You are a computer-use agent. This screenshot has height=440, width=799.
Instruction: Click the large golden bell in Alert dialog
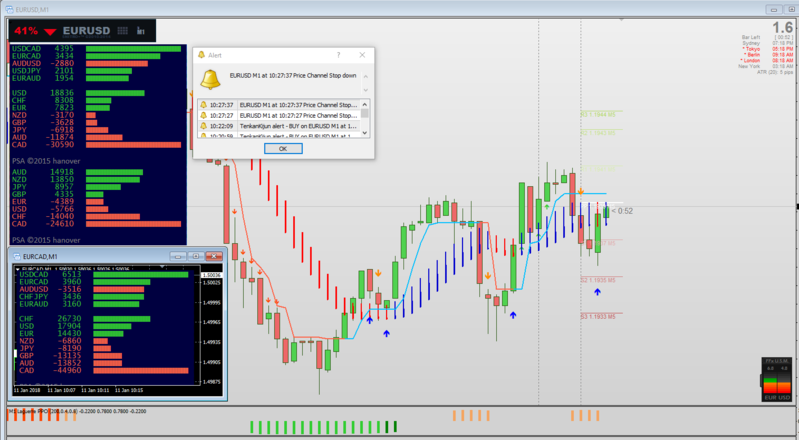(210, 79)
